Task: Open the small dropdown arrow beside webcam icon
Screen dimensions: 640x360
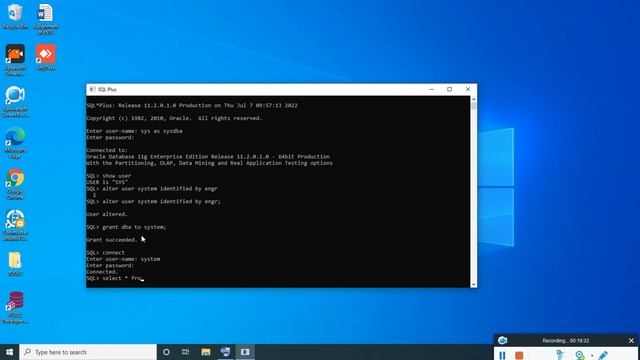Action: tap(592, 356)
